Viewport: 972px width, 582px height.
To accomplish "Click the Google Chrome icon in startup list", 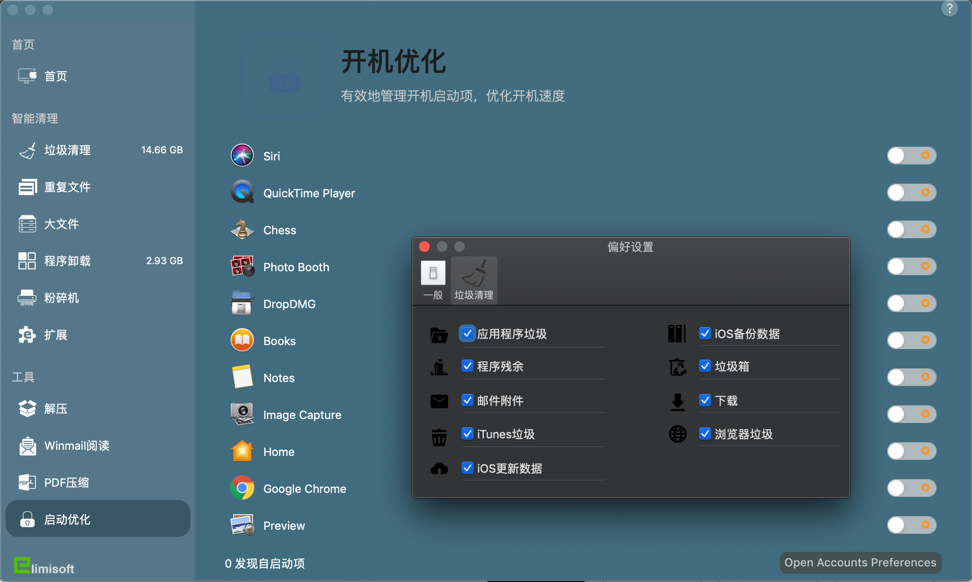I will click(241, 488).
